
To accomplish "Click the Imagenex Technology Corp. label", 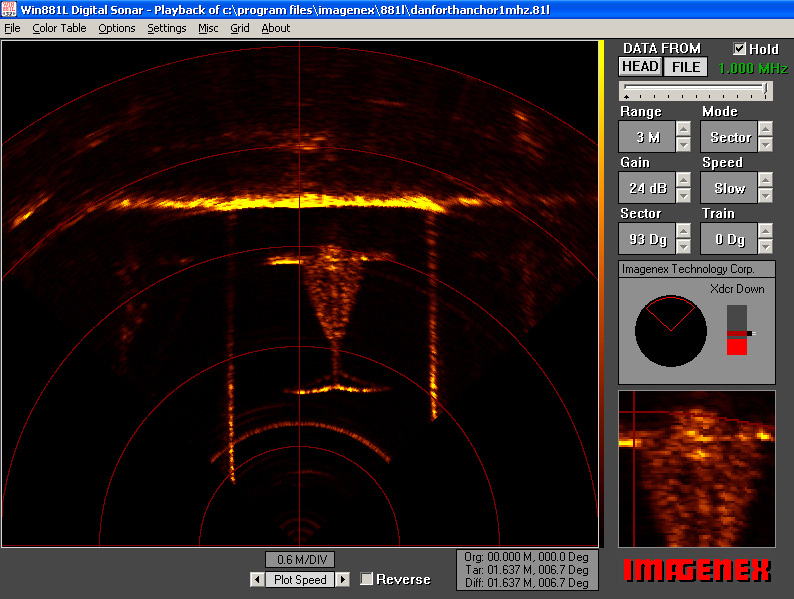I will pyautogui.click(x=688, y=269).
